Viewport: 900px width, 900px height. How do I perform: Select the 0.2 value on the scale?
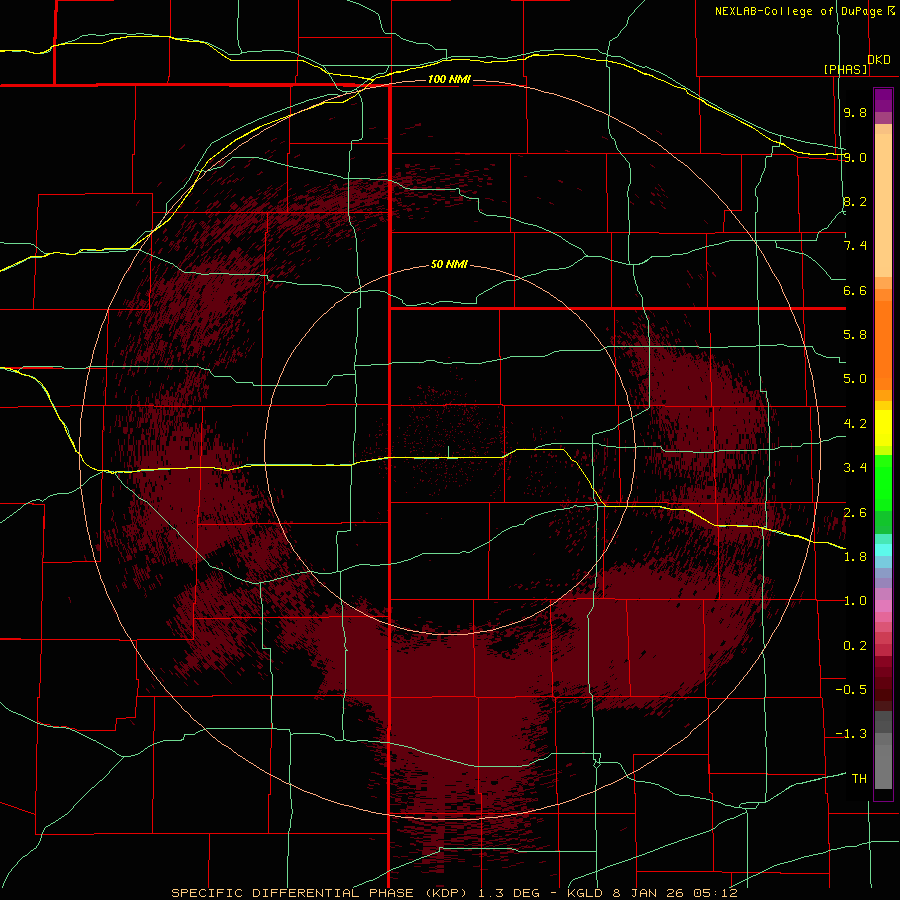coord(855,646)
